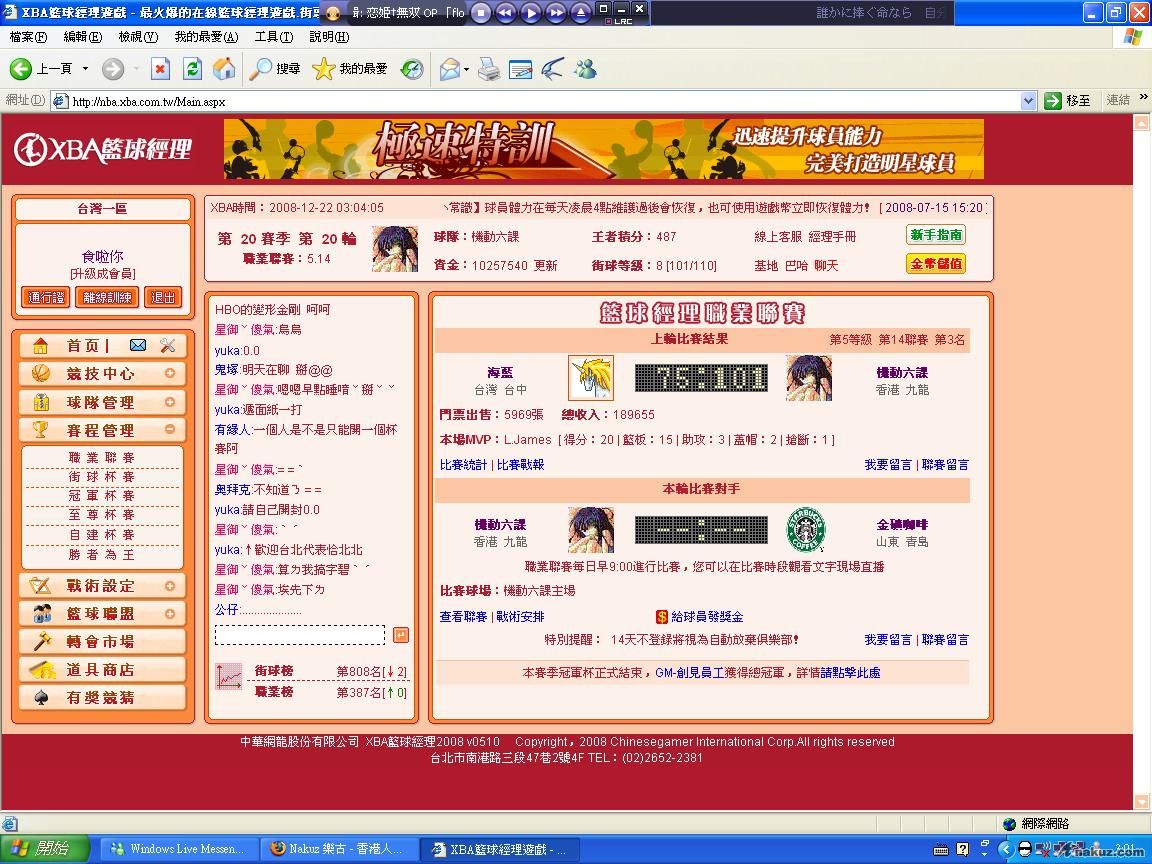Viewport: 1152px width, 864px height.
Task: Click the send arrow button under chat box
Action: point(401,635)
